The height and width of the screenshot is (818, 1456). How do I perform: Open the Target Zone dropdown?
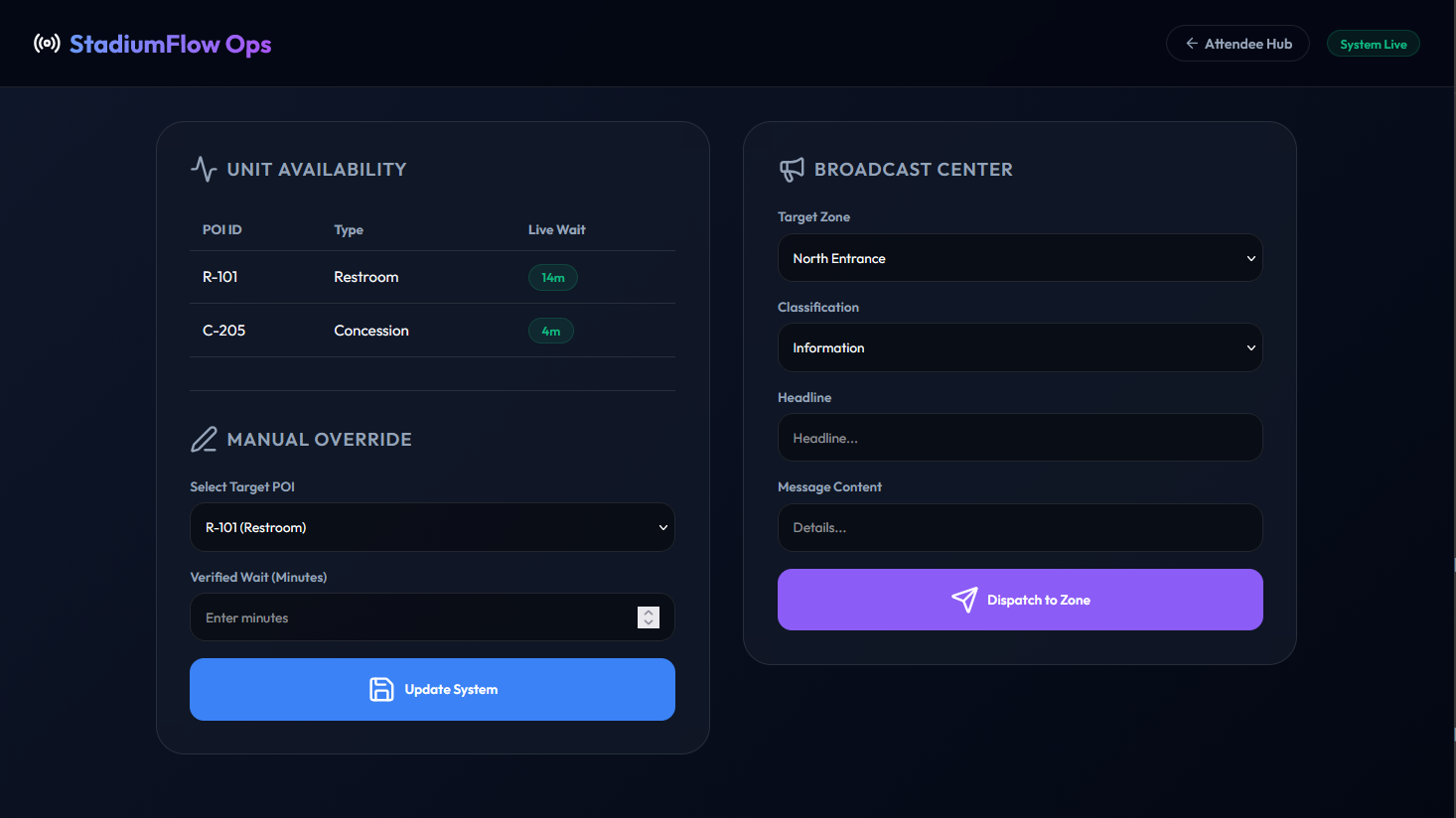pyautogui.click(x=1019, y=258)
